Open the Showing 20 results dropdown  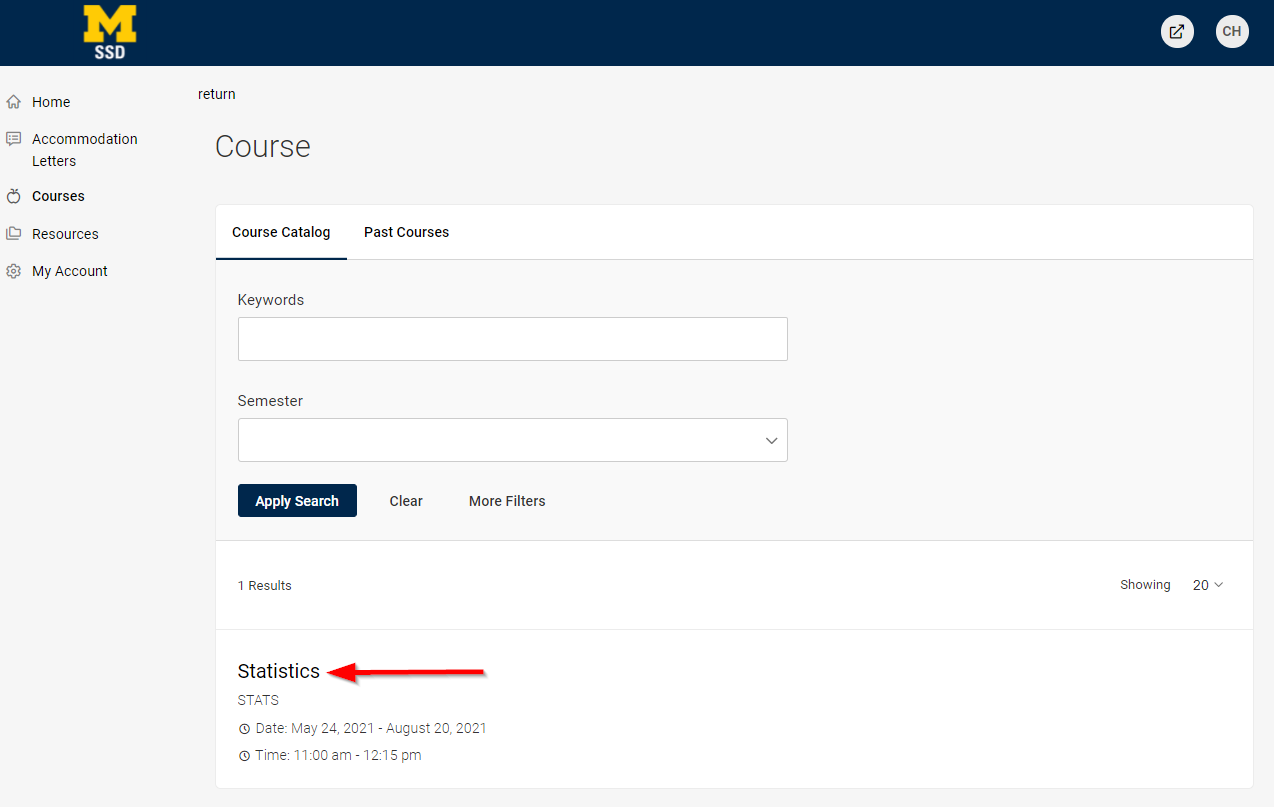tap(1207, 584)
